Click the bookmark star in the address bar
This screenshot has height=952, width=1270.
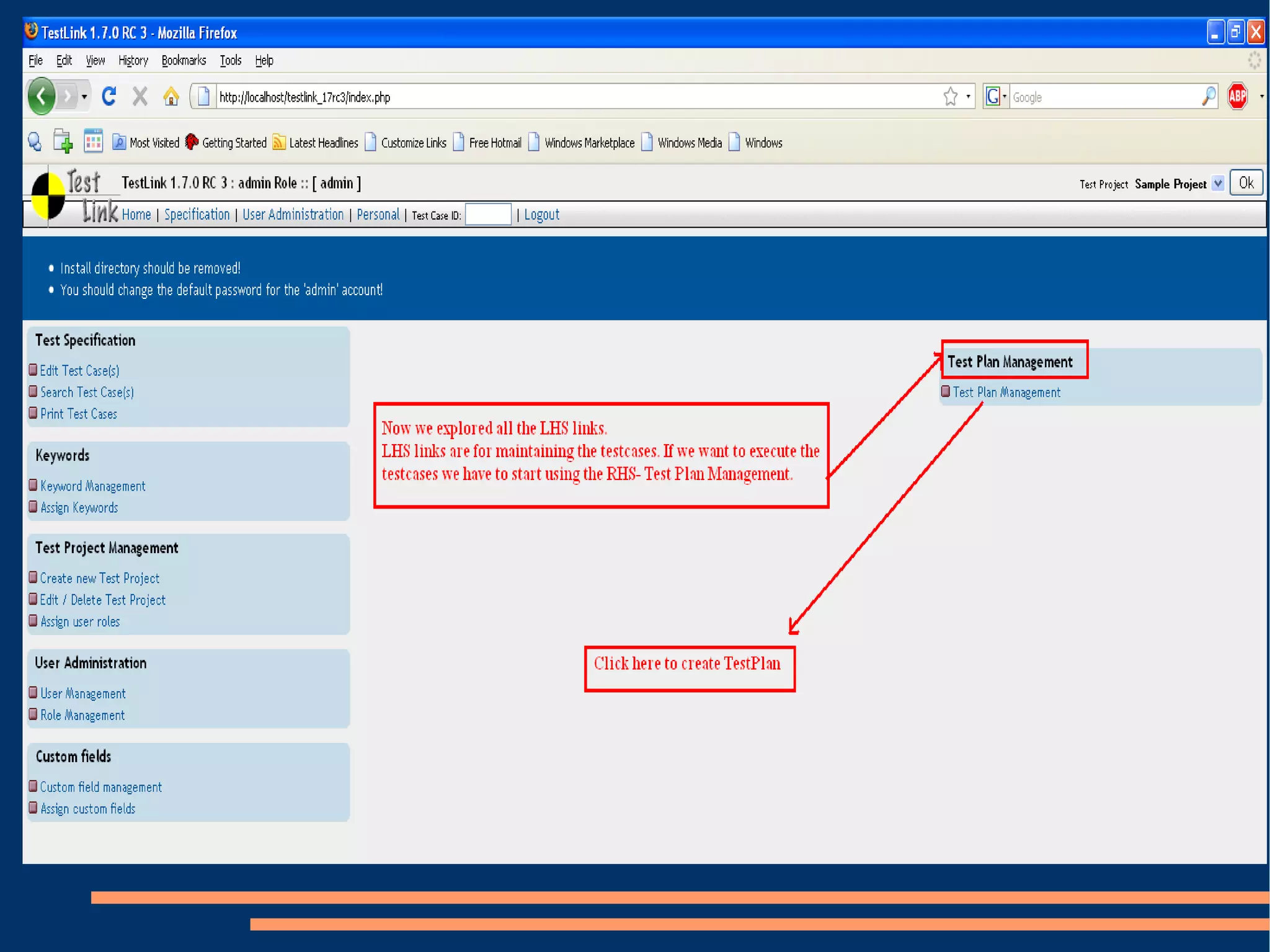pyautogui.click(x=950, y=97)
